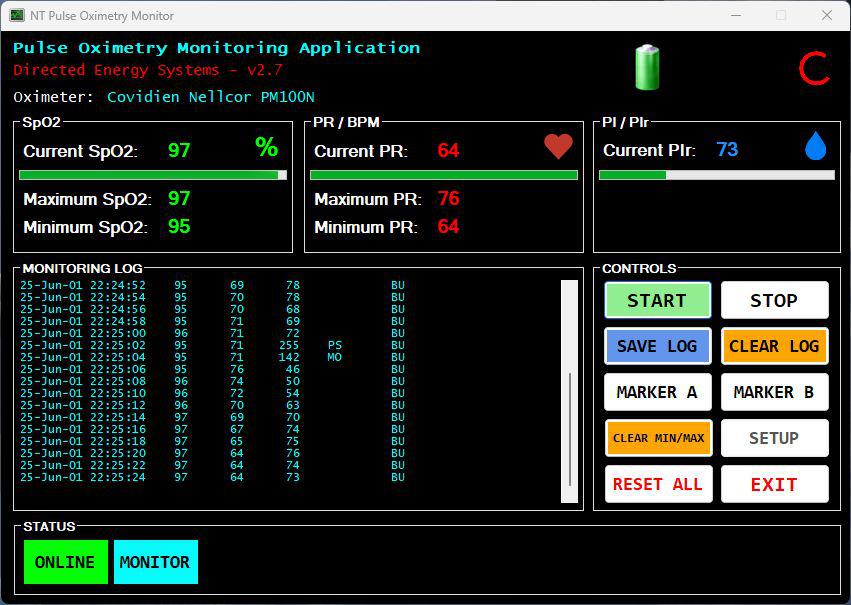This screenshot has height=605, width=851.
Task: Insert MARKER A into the log
Action: point(657,392)
